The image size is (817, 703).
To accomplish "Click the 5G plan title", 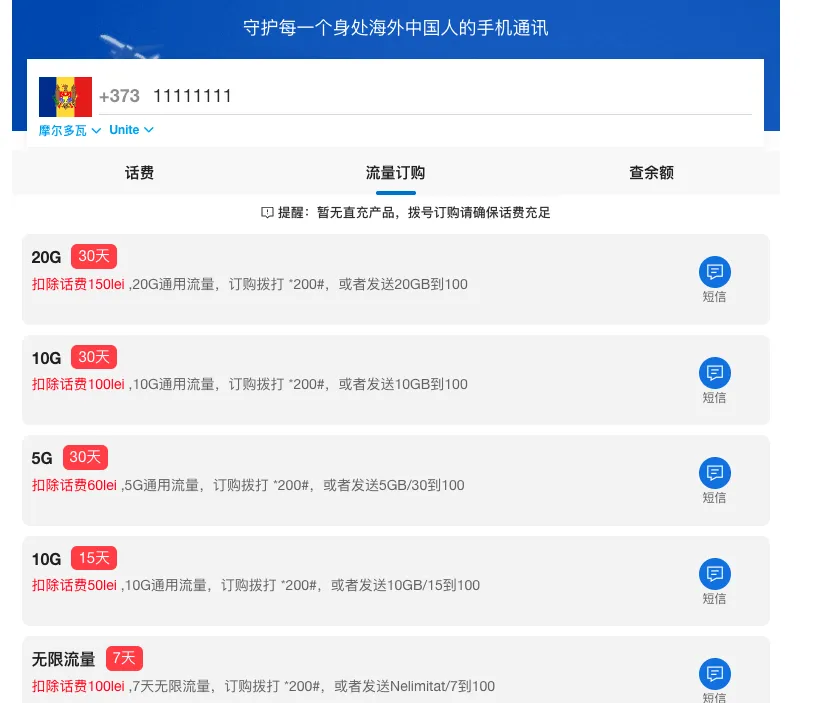I will pos(42,458).
